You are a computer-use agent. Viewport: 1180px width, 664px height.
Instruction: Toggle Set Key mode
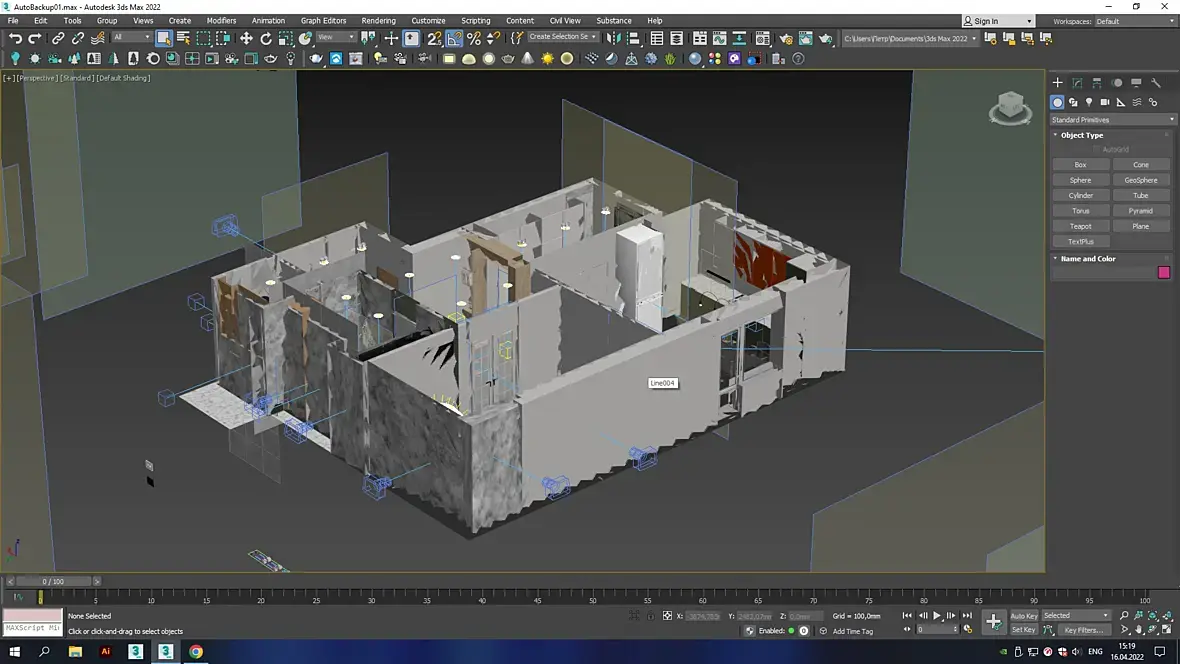1023,630
